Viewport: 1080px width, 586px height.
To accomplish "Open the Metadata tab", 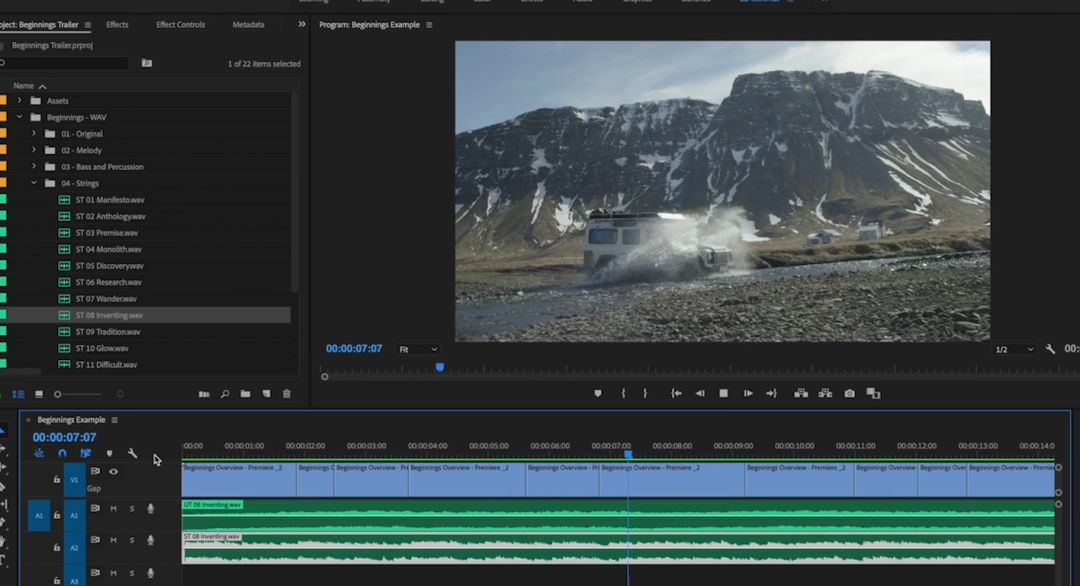I will [248, 25].
